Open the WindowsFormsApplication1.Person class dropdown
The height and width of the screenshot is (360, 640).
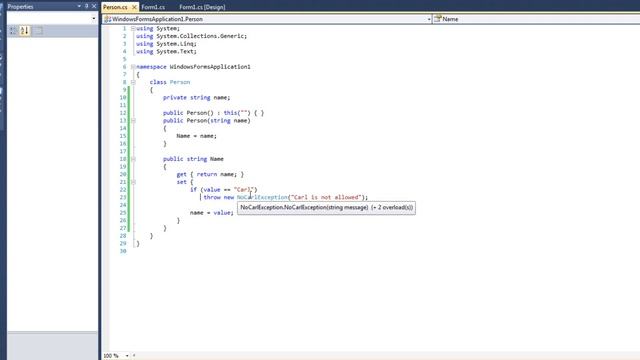click(267, 19)
